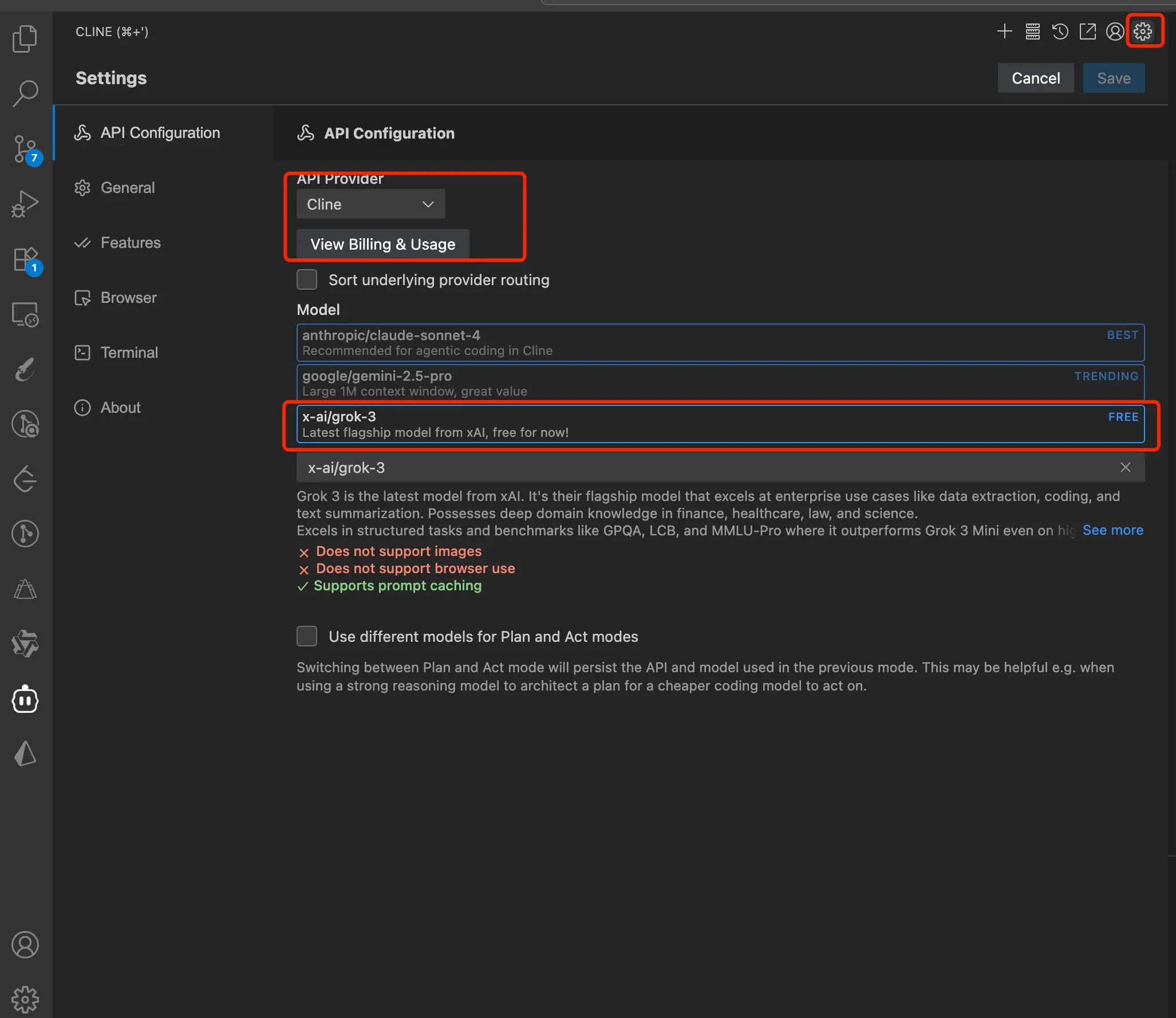Choose the google/gemini-2.5-pro model option
The height and width of the screenshot is (1018, 1176).
tap(720, 383)
